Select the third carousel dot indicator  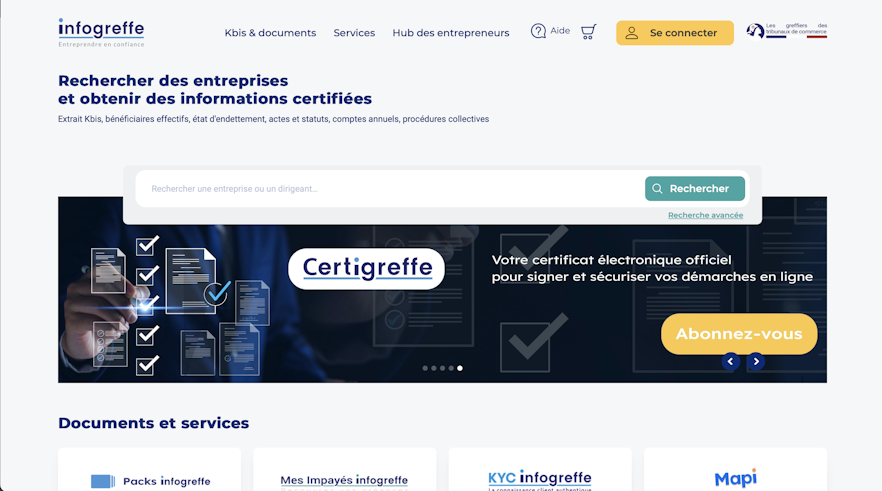(x=443, y=368)
